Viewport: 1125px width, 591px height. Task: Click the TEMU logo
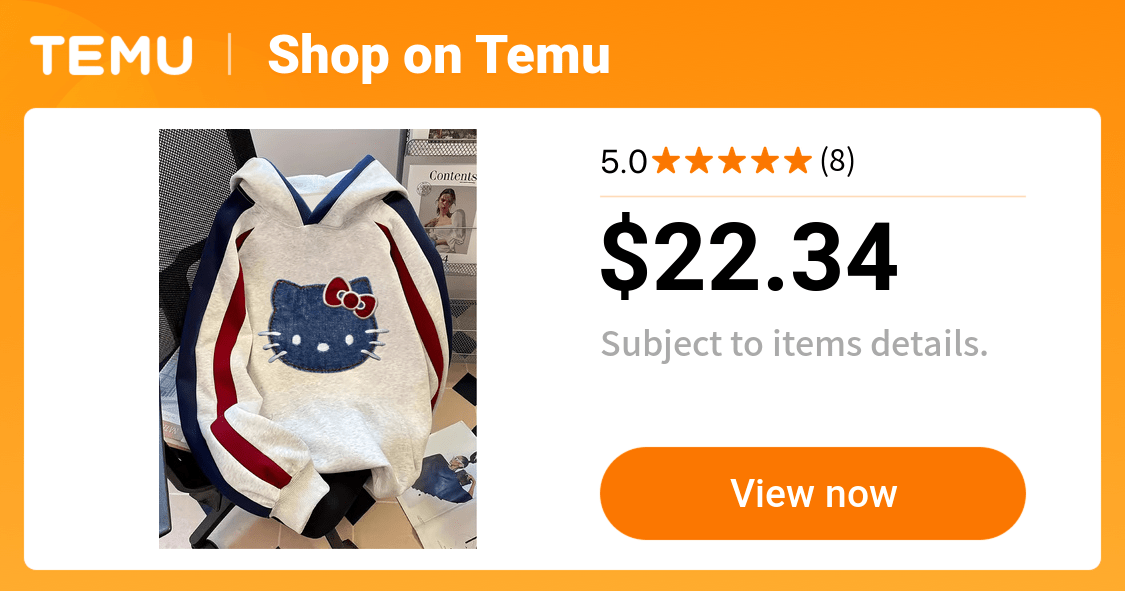click(111, 56)
